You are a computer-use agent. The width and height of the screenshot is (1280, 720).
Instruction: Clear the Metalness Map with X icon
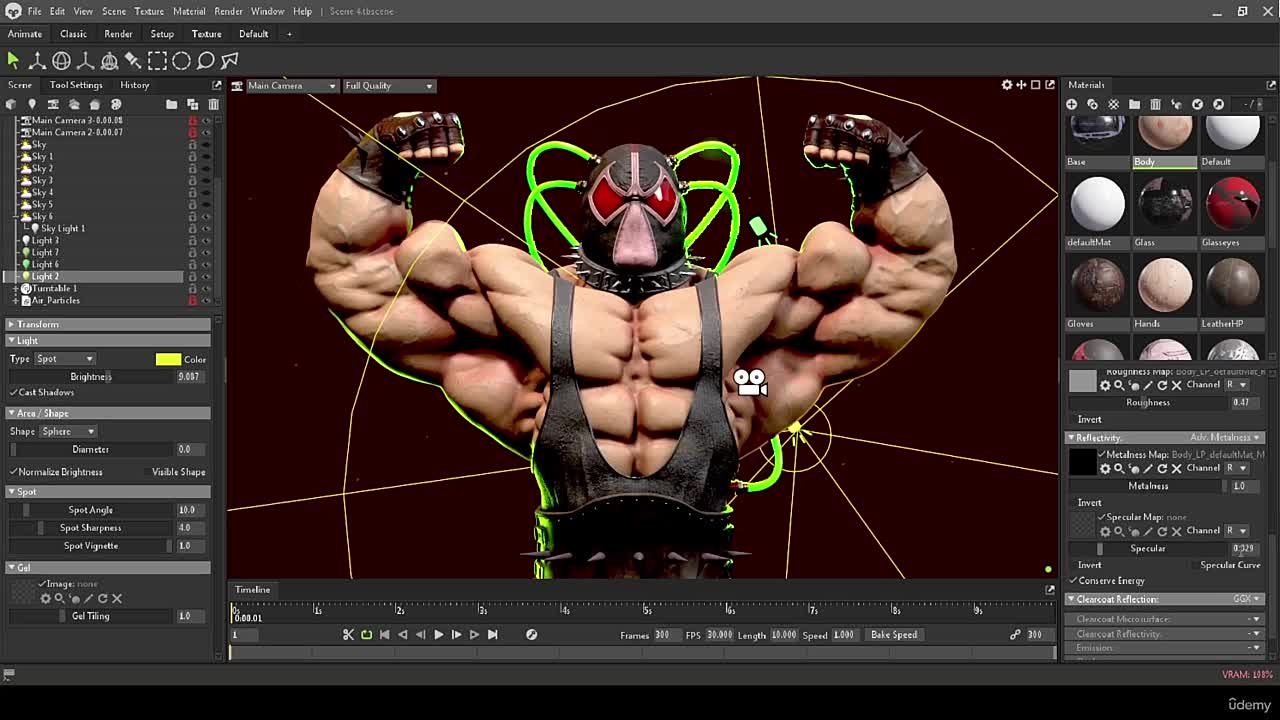click(x=1176, y=468)
